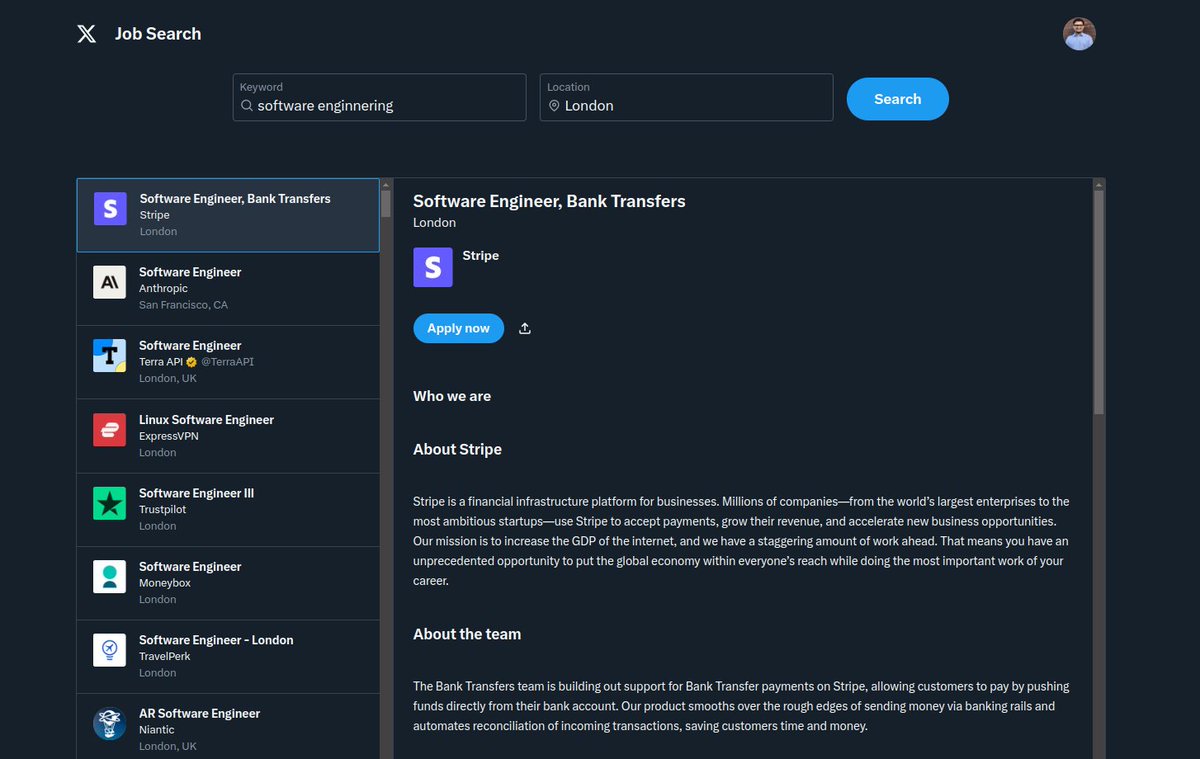Click the ExpressVPN company logo
1200x759 pixels.
110,429
